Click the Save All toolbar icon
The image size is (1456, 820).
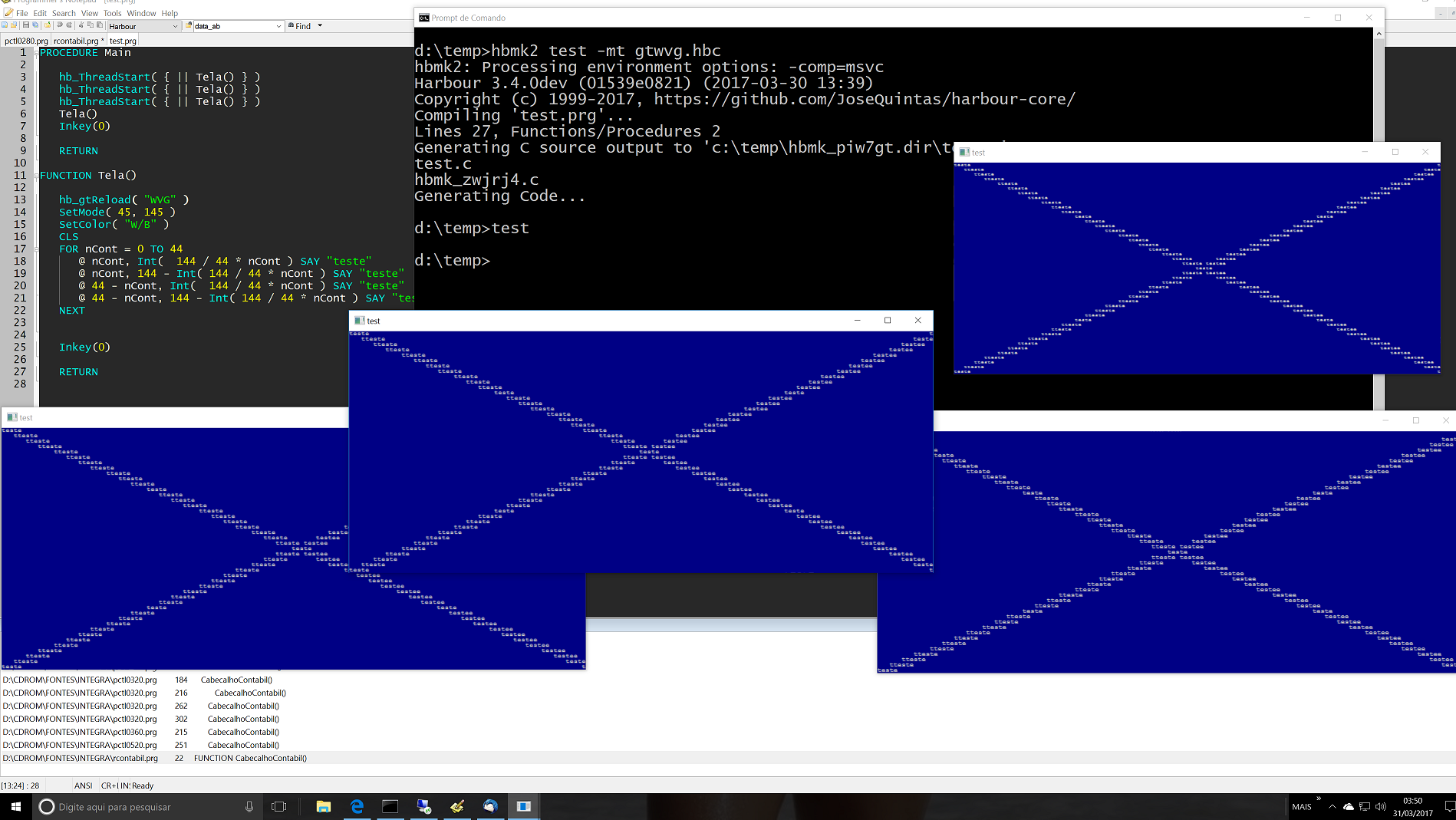(x=35, y=25)
